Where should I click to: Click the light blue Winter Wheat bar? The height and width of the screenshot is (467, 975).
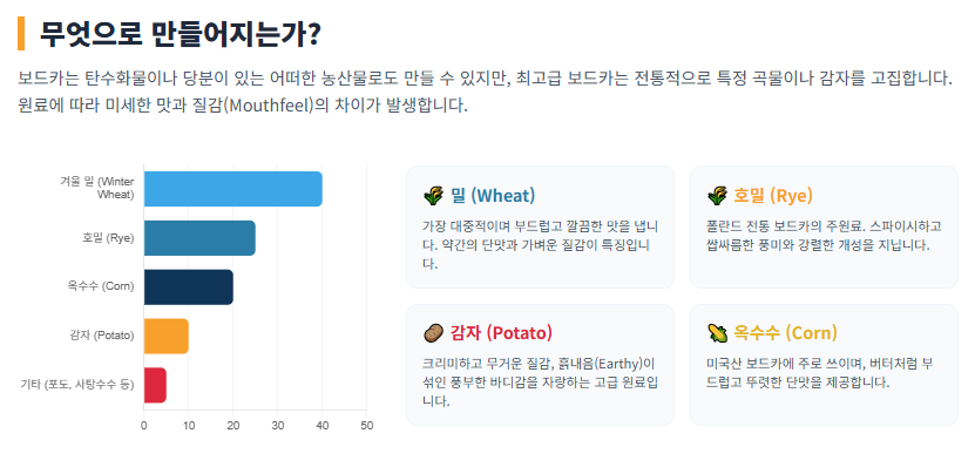[233, 188]
